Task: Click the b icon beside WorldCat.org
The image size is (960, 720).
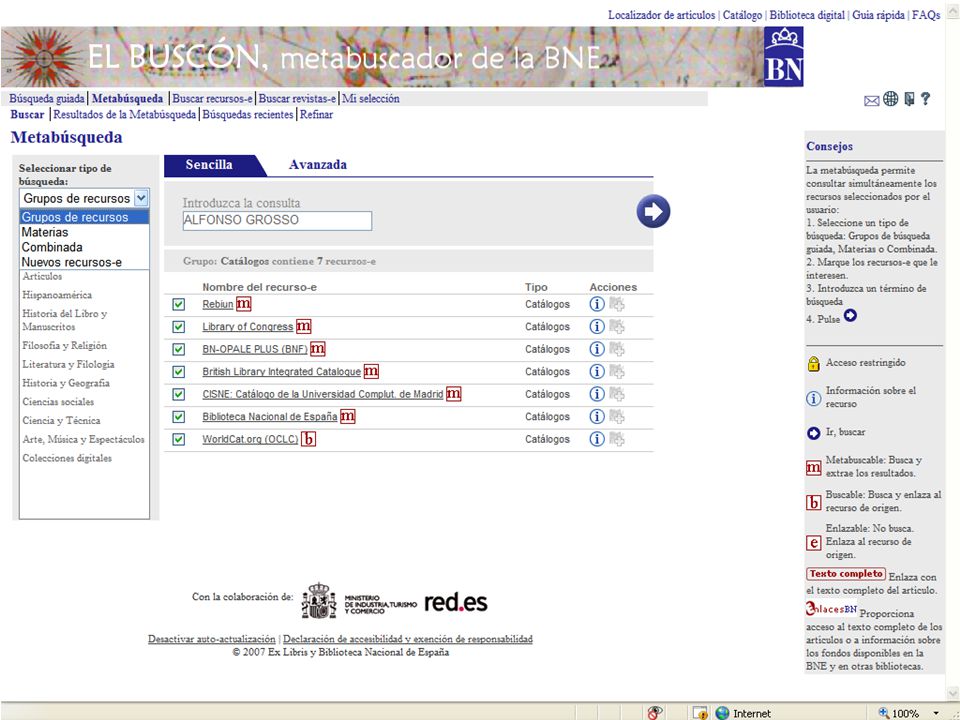Action: 309,439
